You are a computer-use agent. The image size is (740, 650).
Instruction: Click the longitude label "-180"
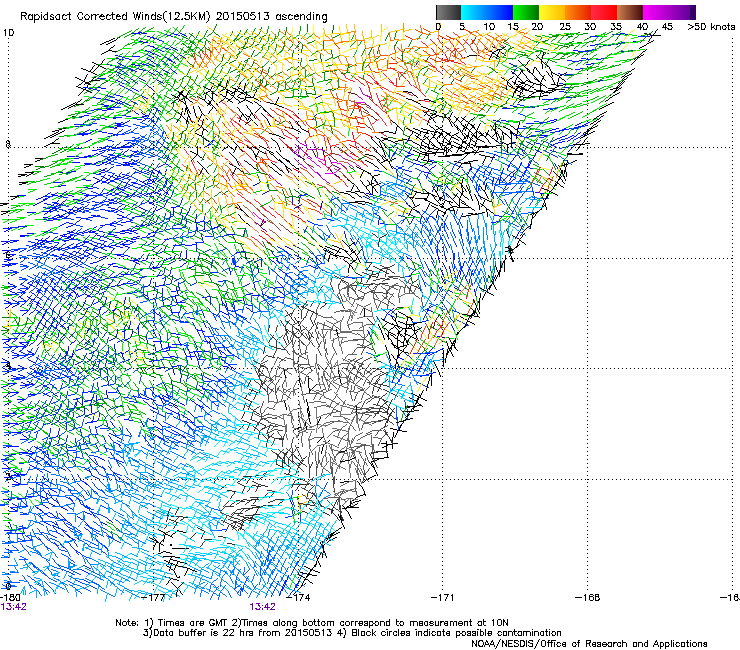10,598
